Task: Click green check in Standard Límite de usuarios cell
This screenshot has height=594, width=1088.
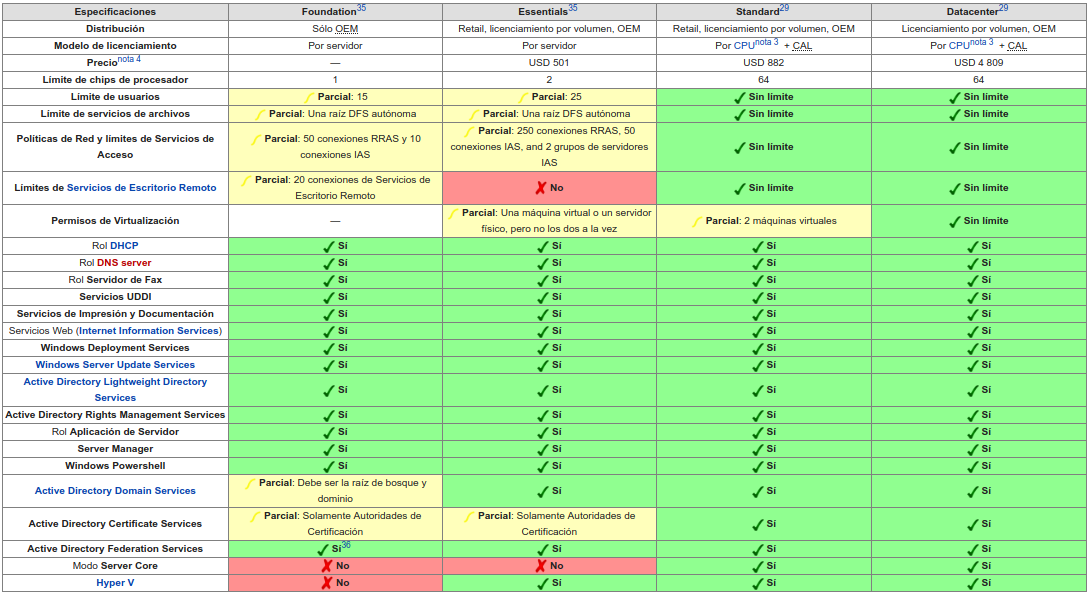Action: [740, 98]
